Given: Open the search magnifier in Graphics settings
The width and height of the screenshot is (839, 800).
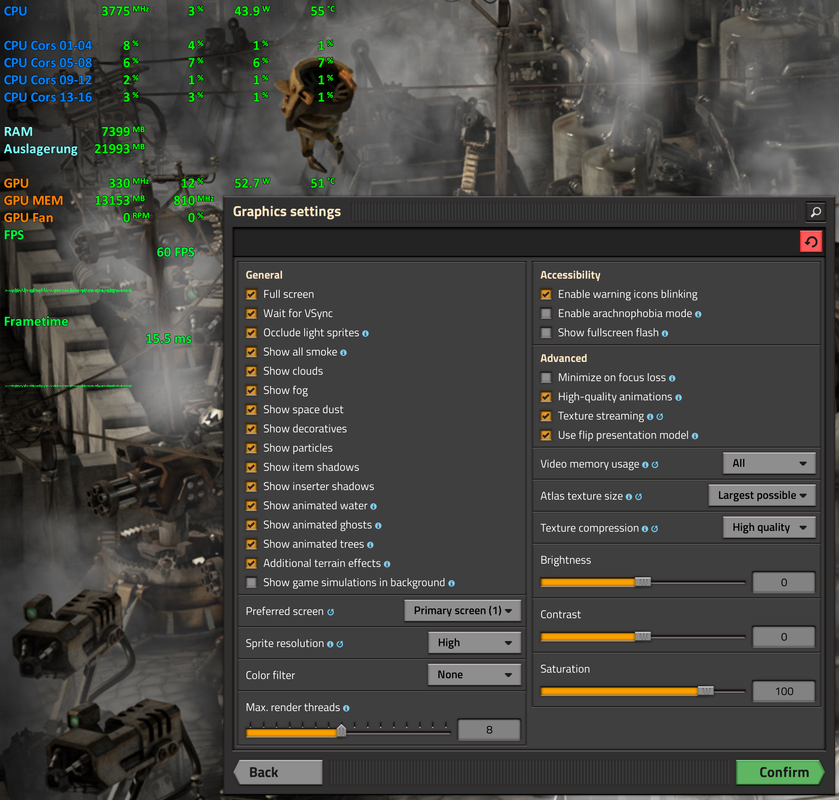Looking at the screenshot, I should 815,212.
